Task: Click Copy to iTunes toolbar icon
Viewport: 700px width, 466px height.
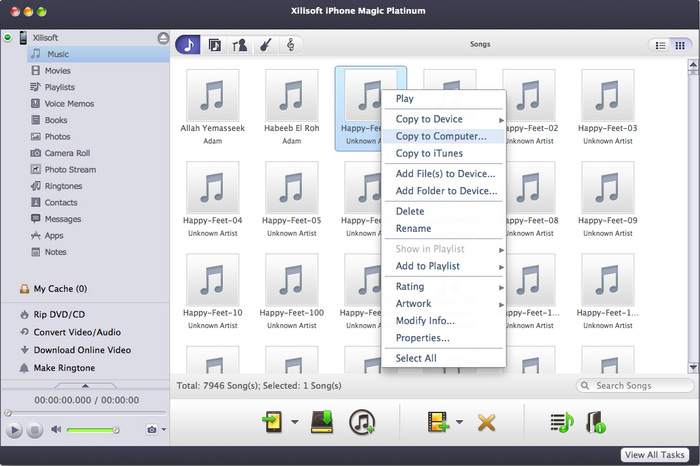Action: [362, 422]
